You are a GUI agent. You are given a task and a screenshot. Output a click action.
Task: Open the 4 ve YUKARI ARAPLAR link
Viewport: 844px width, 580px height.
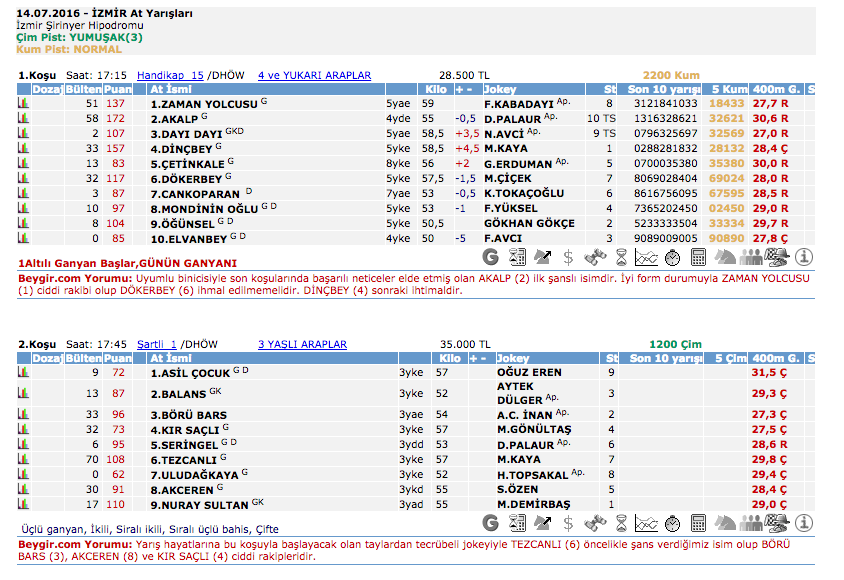[x=314, y=75]
